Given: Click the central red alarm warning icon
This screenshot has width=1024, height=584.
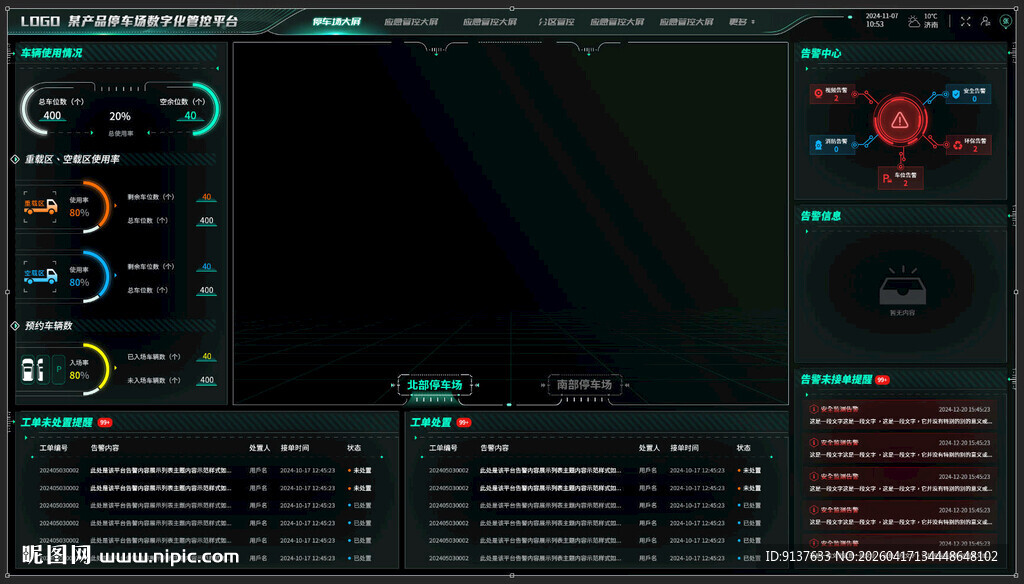Looking at the screenshot, I should click(900, 120).
